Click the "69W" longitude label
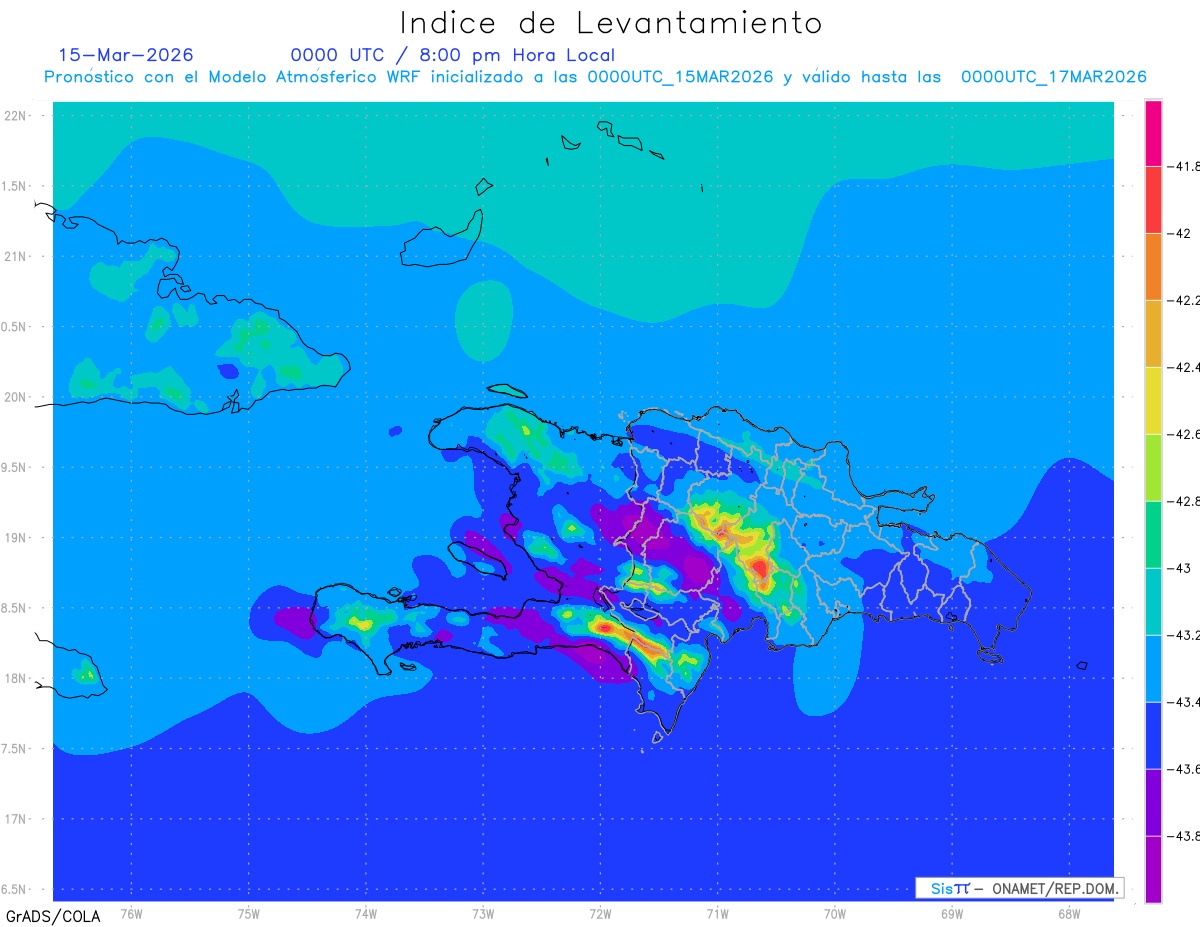This screenshot has height=927, width=1200. [952, 913]
